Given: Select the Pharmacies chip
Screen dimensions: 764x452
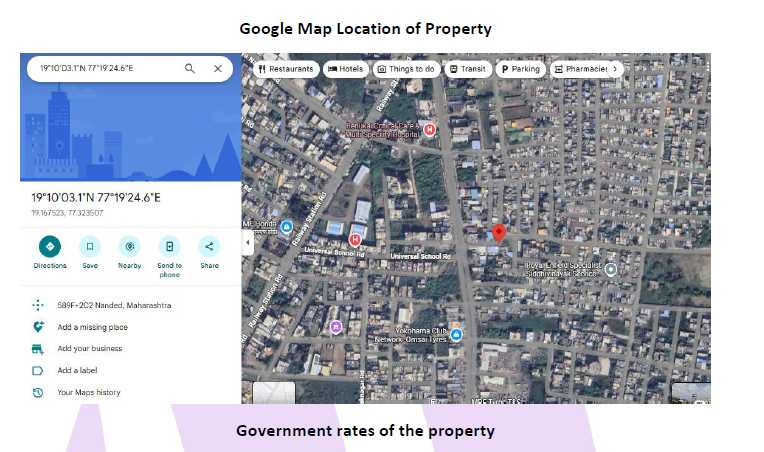Looking at the screenshot, I should [x=580, y=69].
